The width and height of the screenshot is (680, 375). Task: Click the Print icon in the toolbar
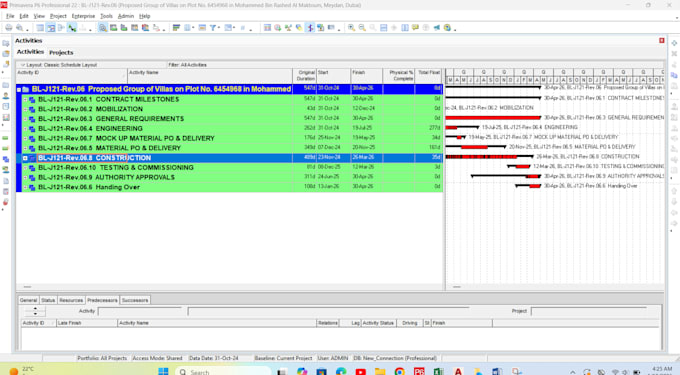[9, 28]
